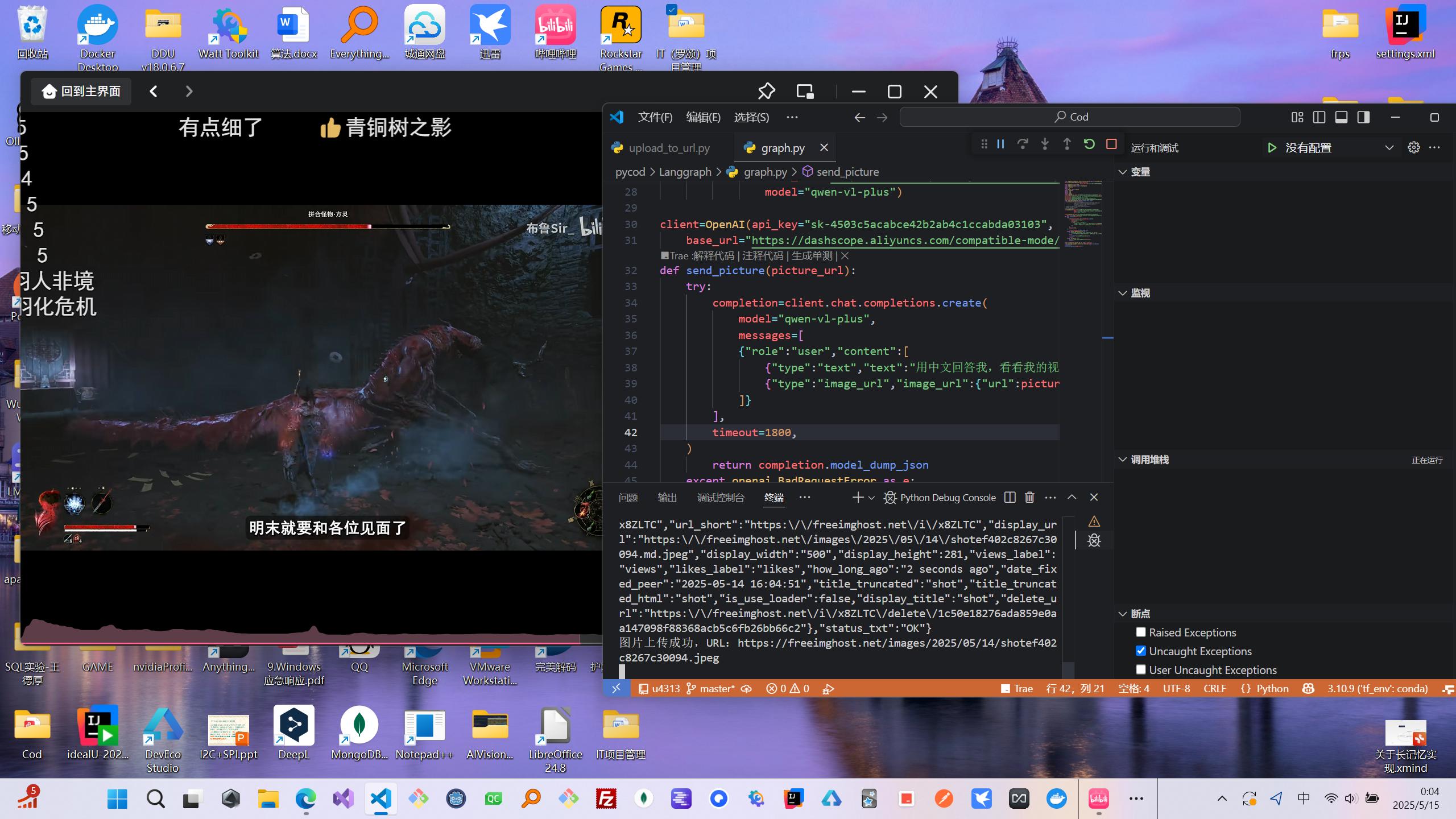Customize layout icon in VS Code title bar
The width and height of the screenshot is (1456, 819).
coord(1297,117)
